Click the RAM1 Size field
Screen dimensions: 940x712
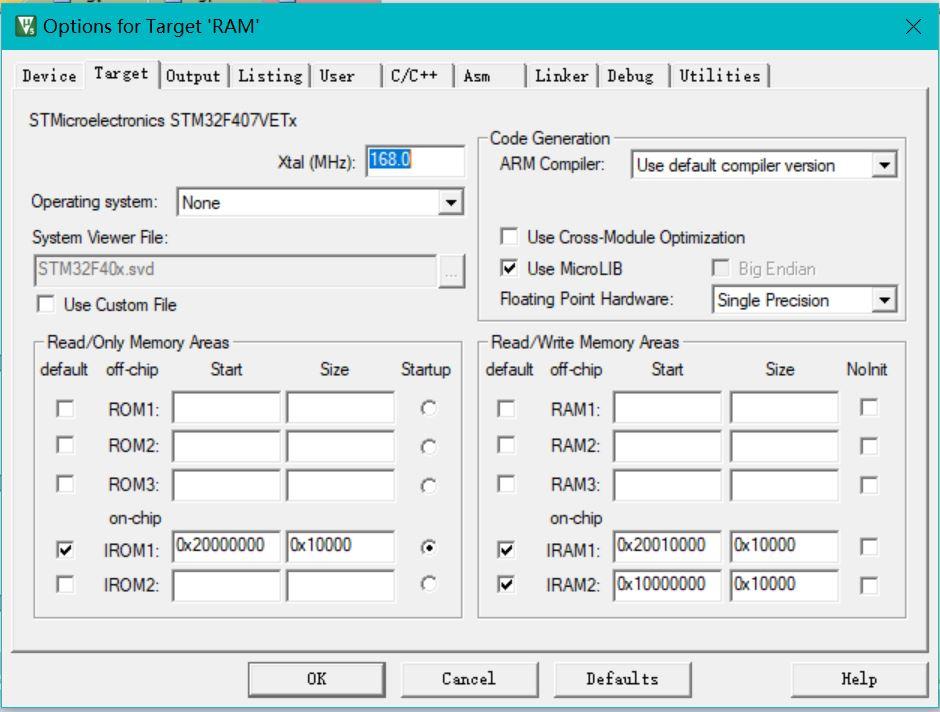(784, 408)
